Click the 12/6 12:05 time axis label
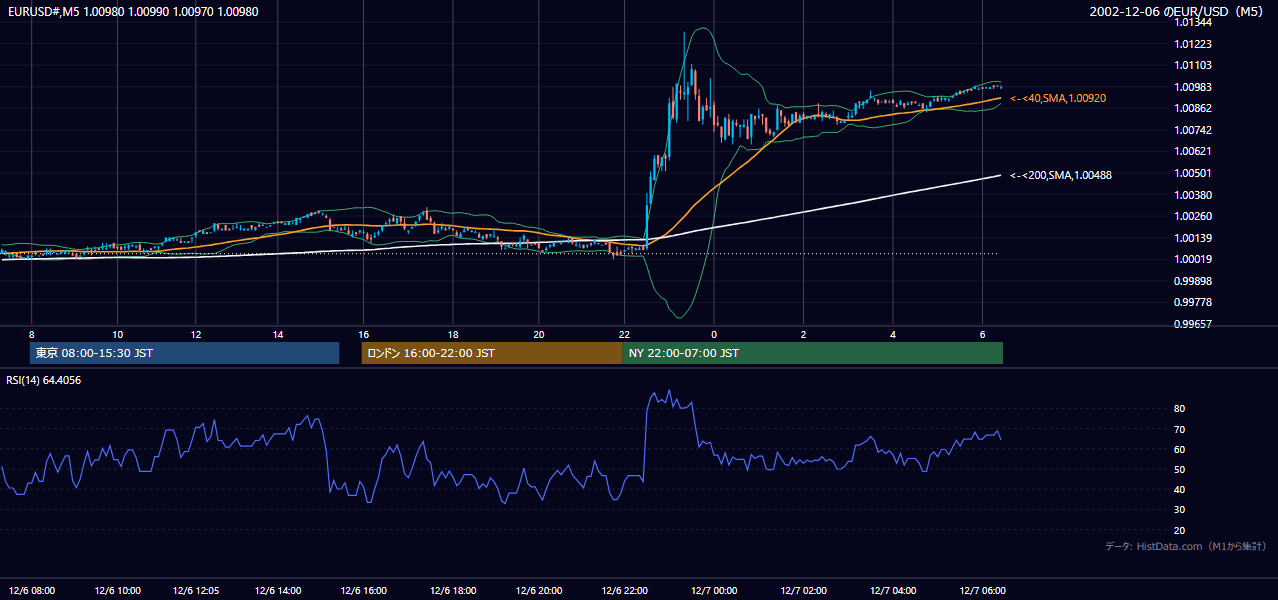 pos(198,590)
